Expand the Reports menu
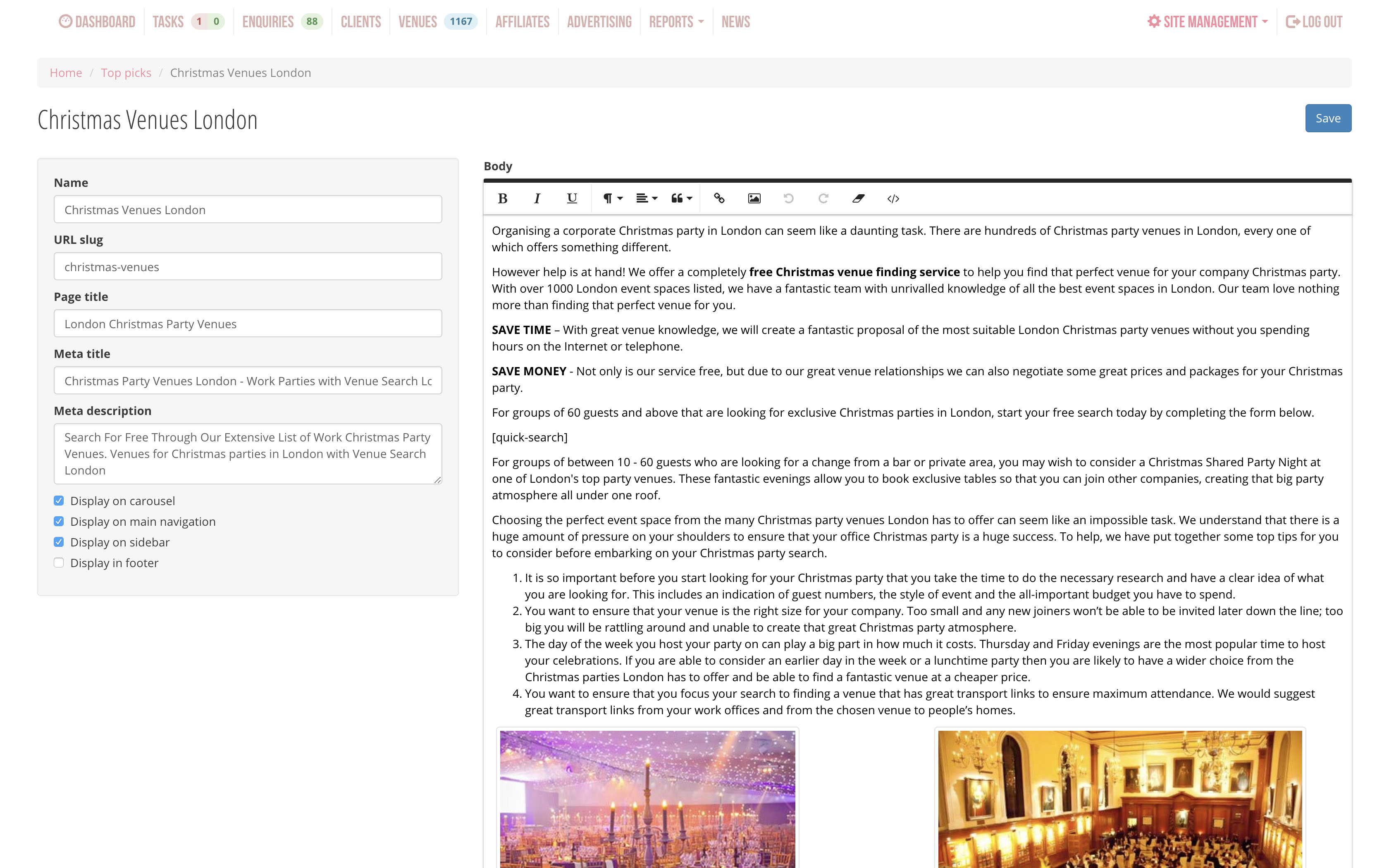The width and height of the screenshot is (1389, 868). pos(676,22)
